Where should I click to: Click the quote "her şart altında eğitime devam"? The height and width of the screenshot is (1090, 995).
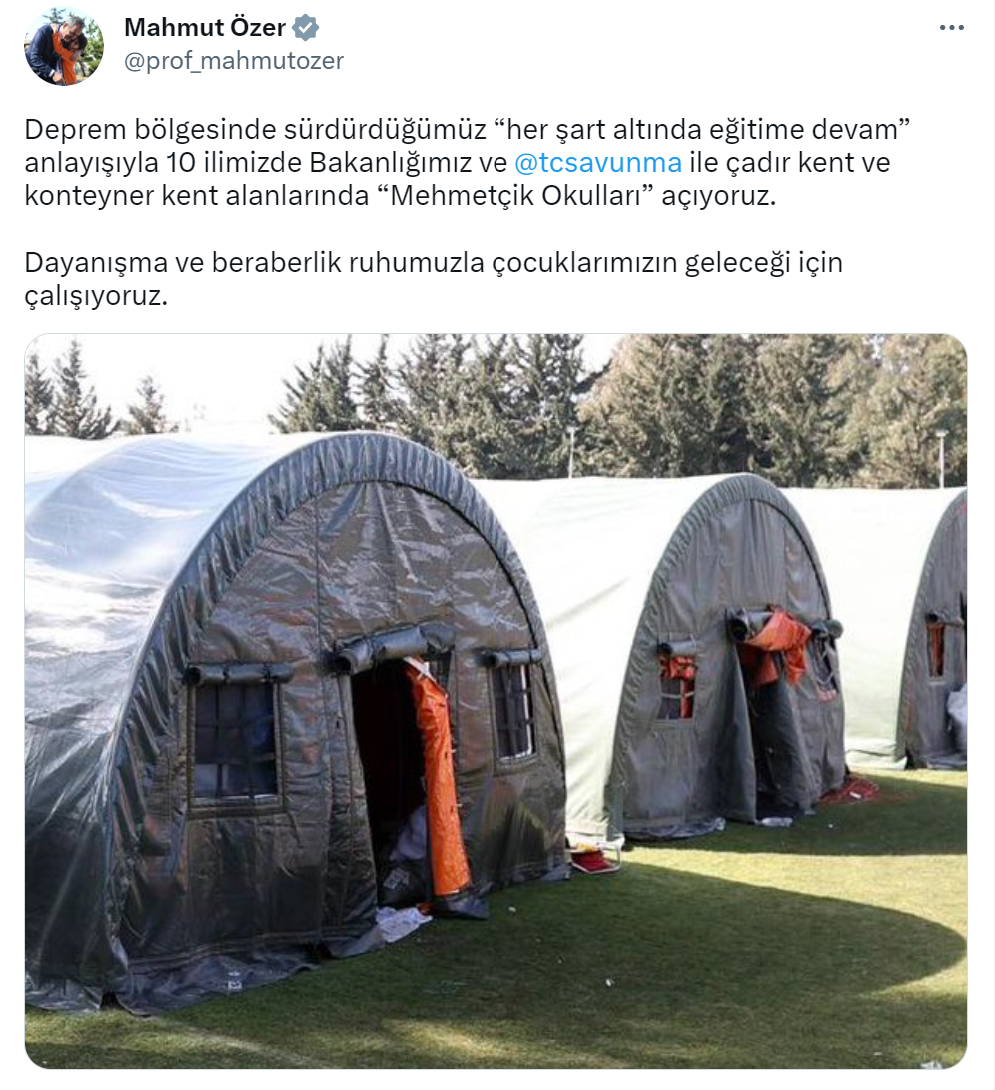(702, 129)
